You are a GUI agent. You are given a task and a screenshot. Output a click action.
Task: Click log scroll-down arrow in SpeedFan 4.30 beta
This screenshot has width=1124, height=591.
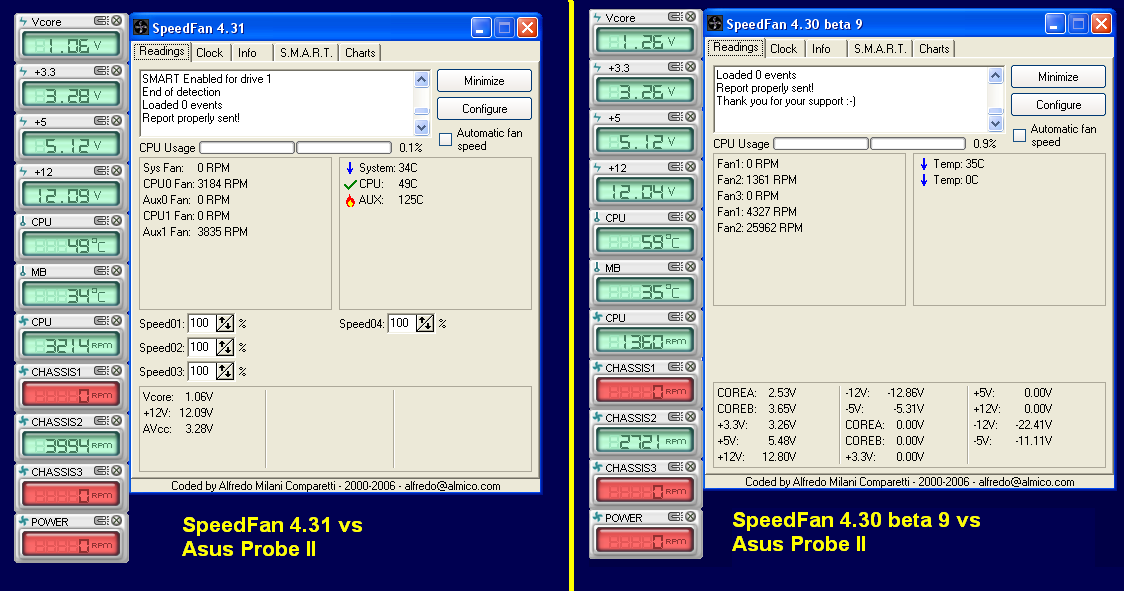[995, 123]
